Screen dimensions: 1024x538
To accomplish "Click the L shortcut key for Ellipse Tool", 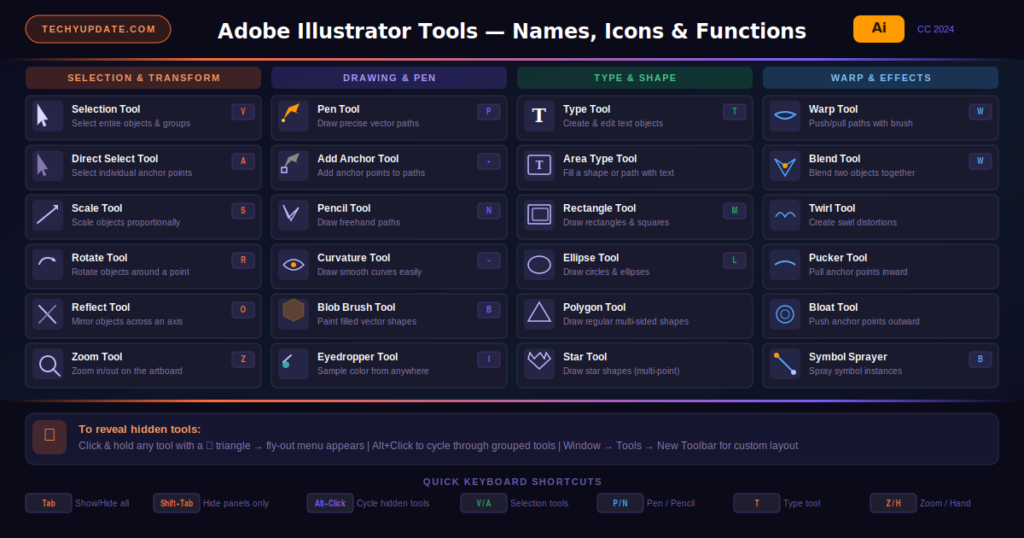I will click(x=734, y=261).
